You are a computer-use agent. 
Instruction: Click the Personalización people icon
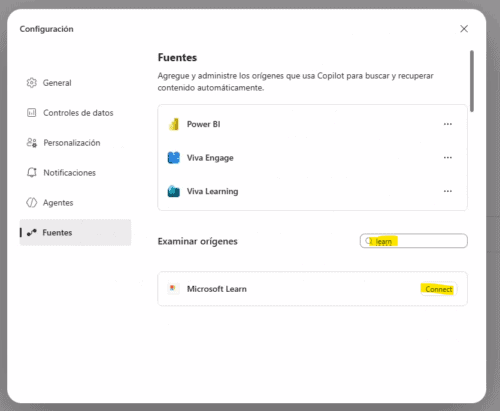click(32, 143)
